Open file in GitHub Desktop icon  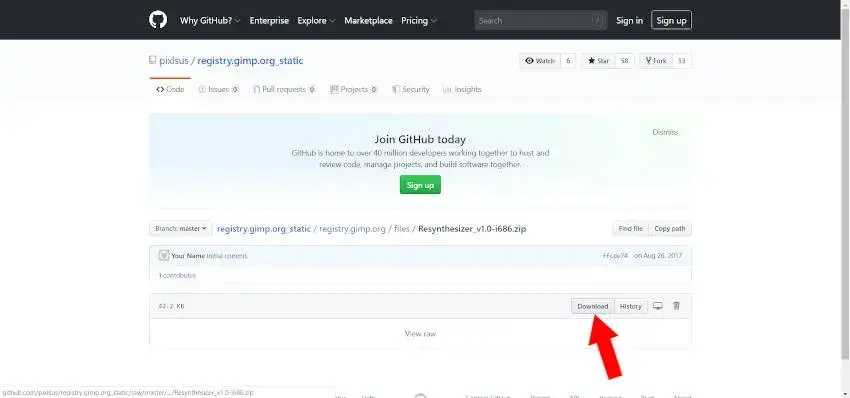(658, 306)
